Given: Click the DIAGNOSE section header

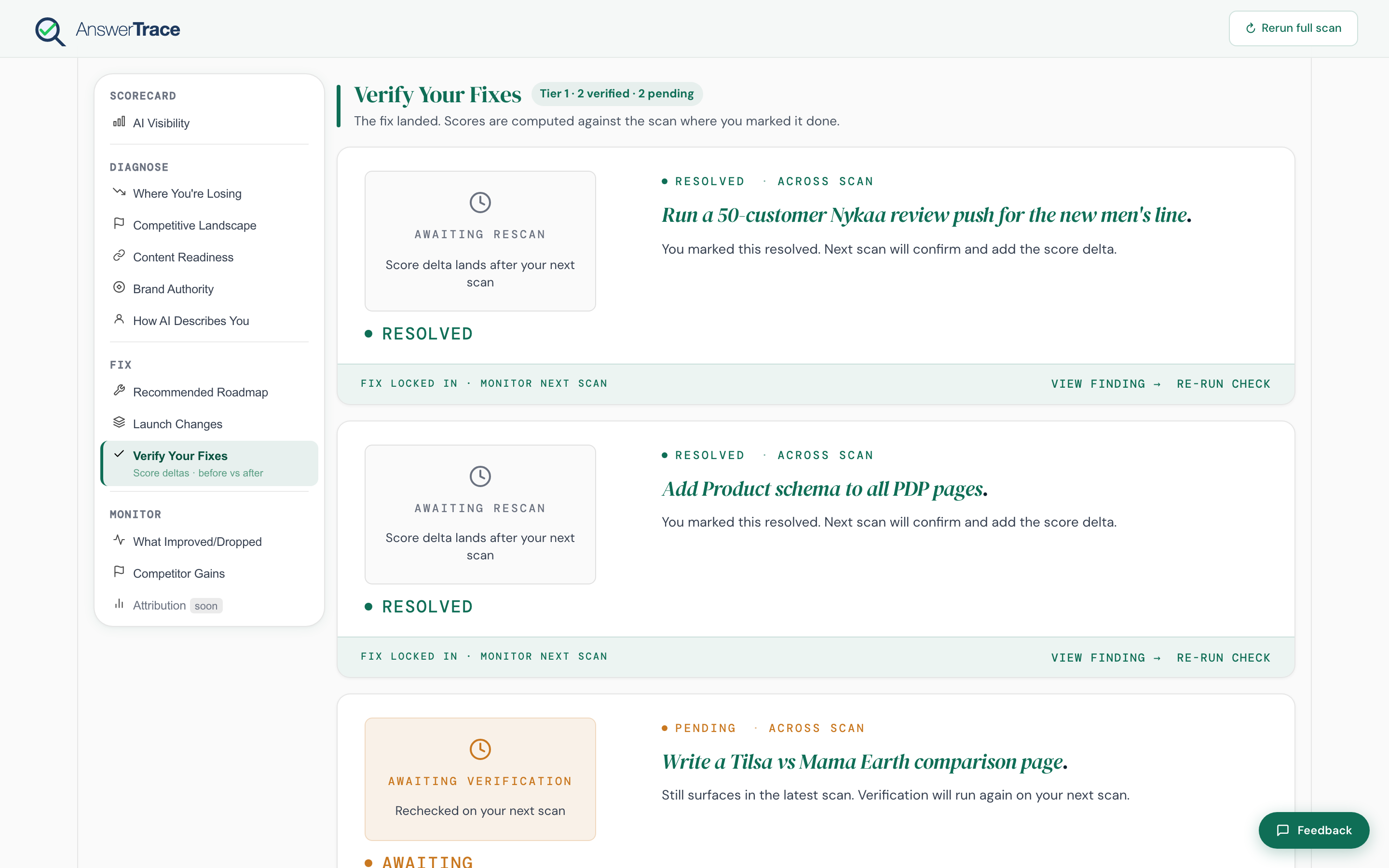Looking at the screenshot, I should tap(139, 167).
